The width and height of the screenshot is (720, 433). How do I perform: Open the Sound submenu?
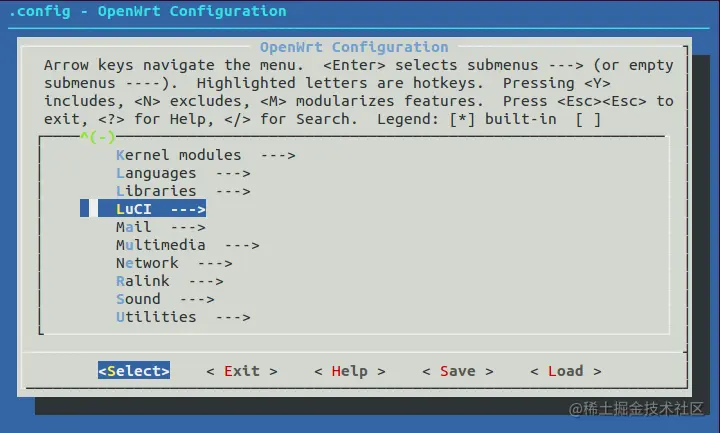pos(165,299)
